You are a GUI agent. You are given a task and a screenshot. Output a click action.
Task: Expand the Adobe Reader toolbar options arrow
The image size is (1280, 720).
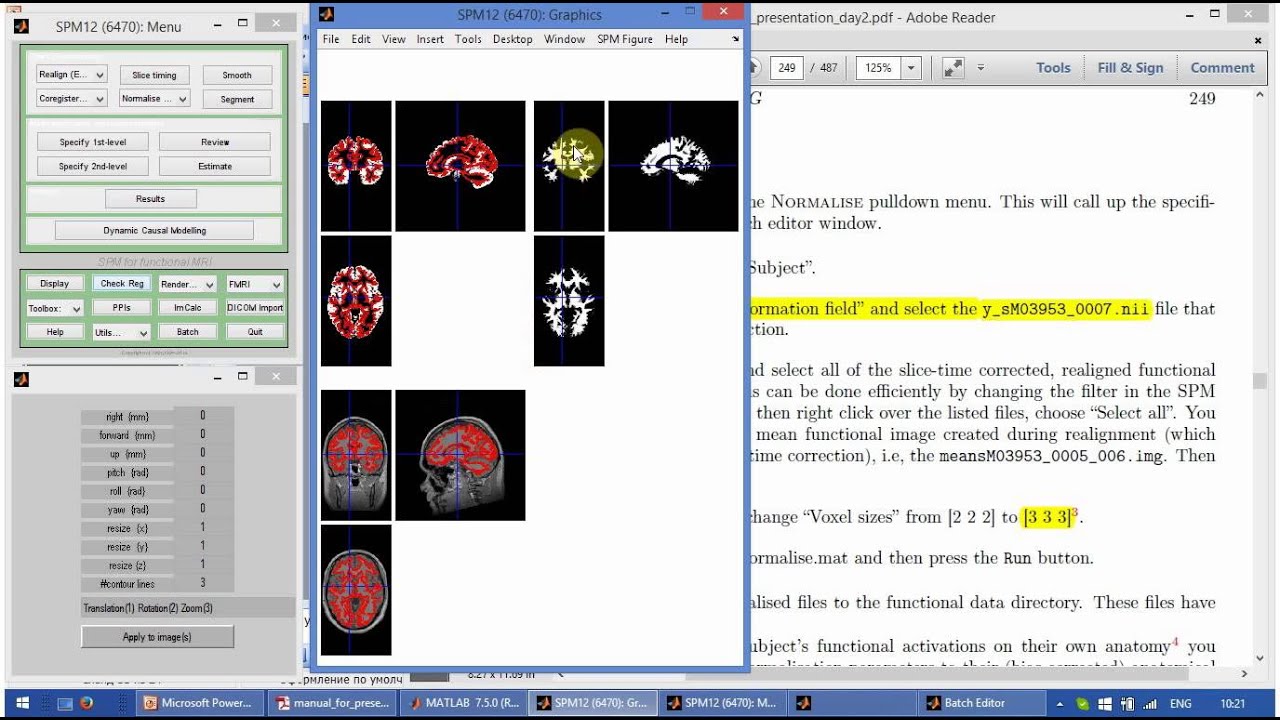pyautogui.click(x=980, y=68)
